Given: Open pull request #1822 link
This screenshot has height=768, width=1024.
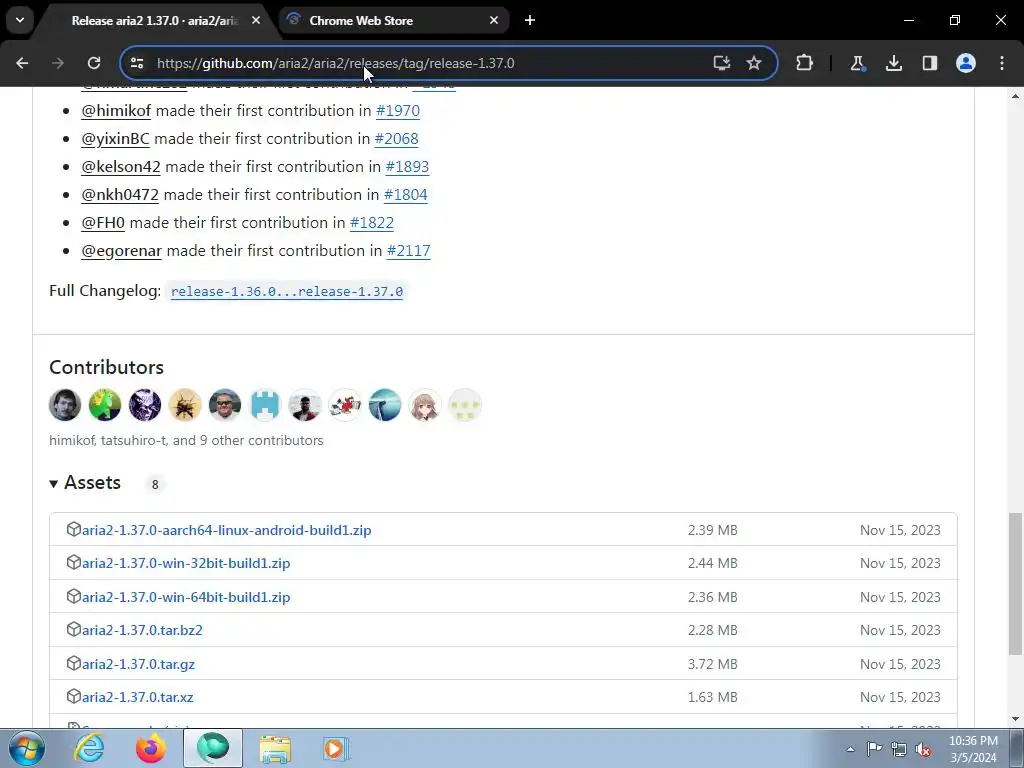Looking at the screenshot, I should tap(372, 223).
